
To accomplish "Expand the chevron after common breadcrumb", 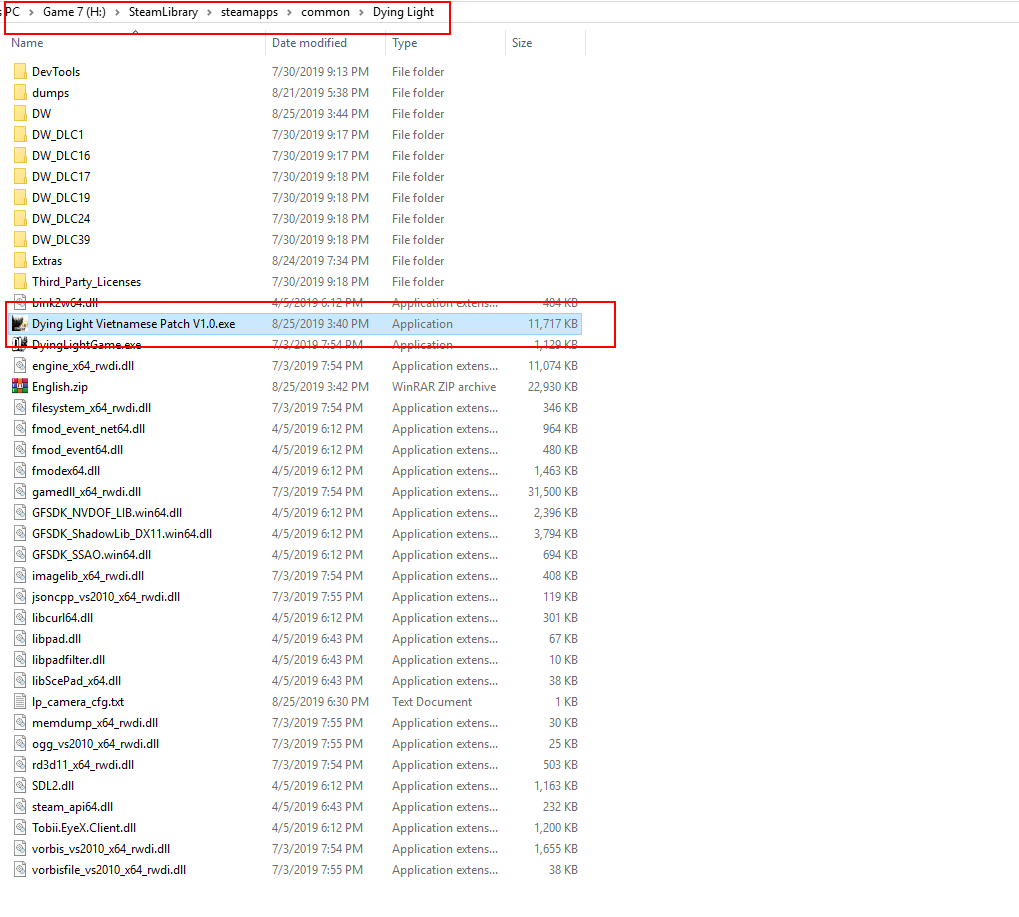I will click(x=361, y=12).
